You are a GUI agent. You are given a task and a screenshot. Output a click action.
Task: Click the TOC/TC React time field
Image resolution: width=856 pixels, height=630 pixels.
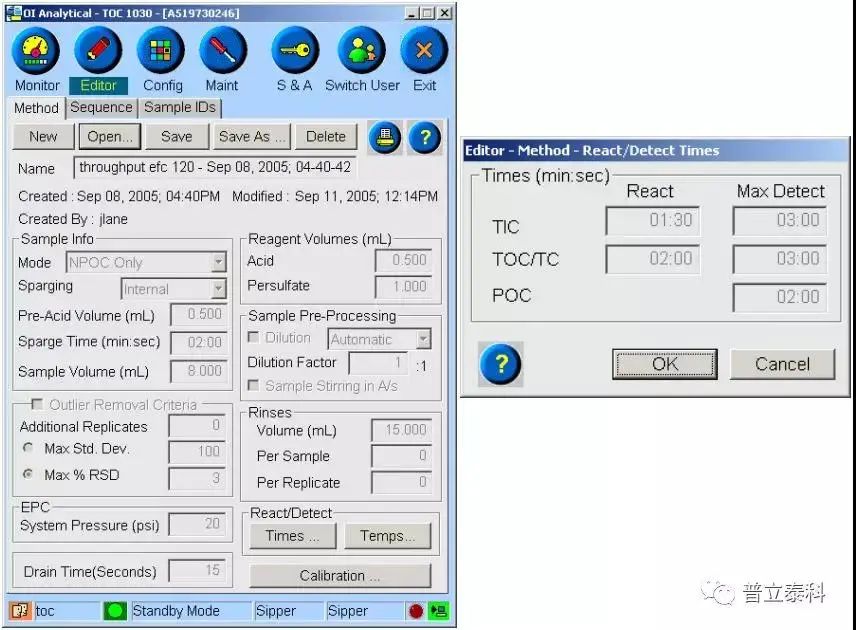652,259
